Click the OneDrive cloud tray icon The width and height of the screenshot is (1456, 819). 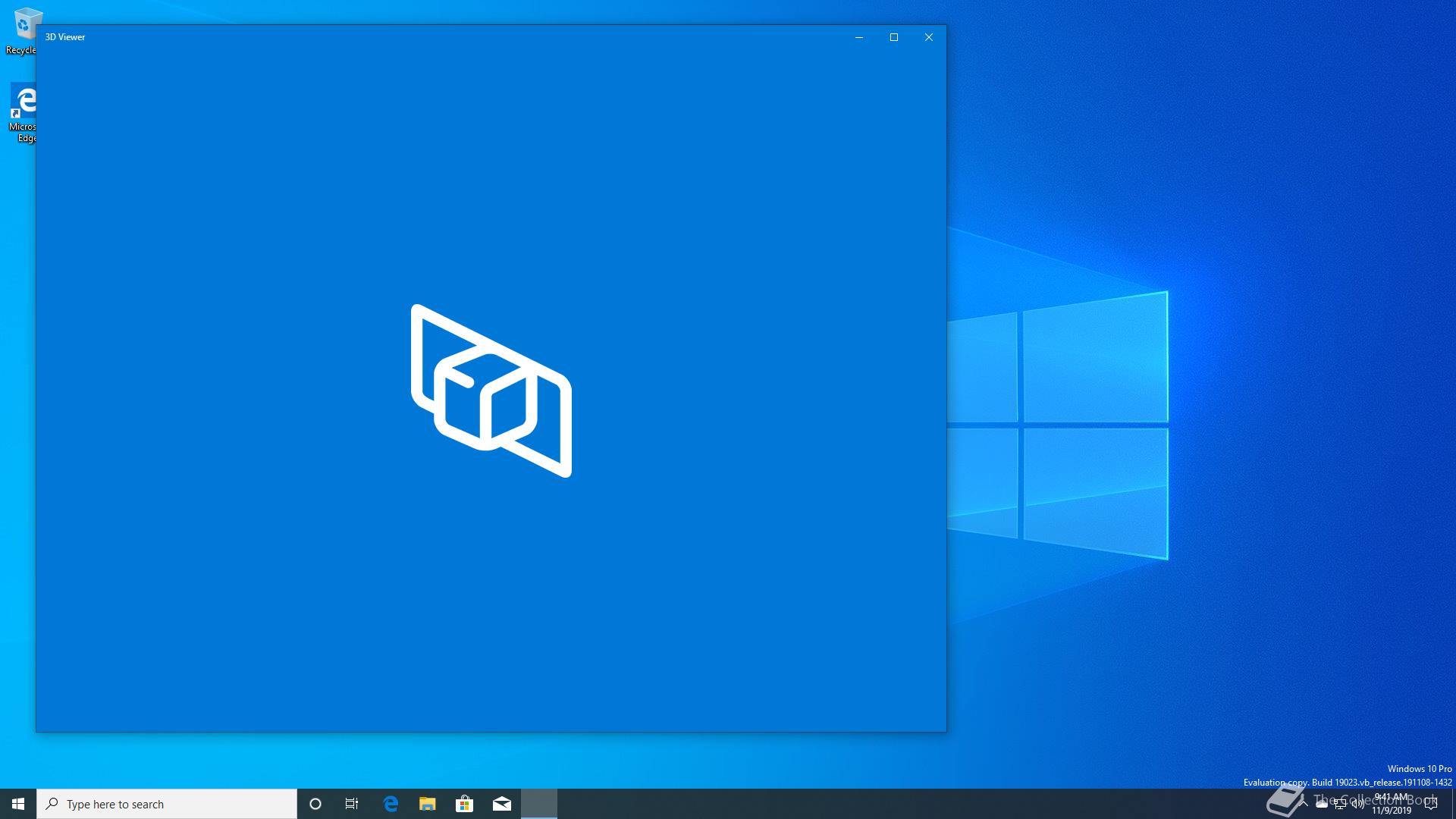click(1322, 804)
